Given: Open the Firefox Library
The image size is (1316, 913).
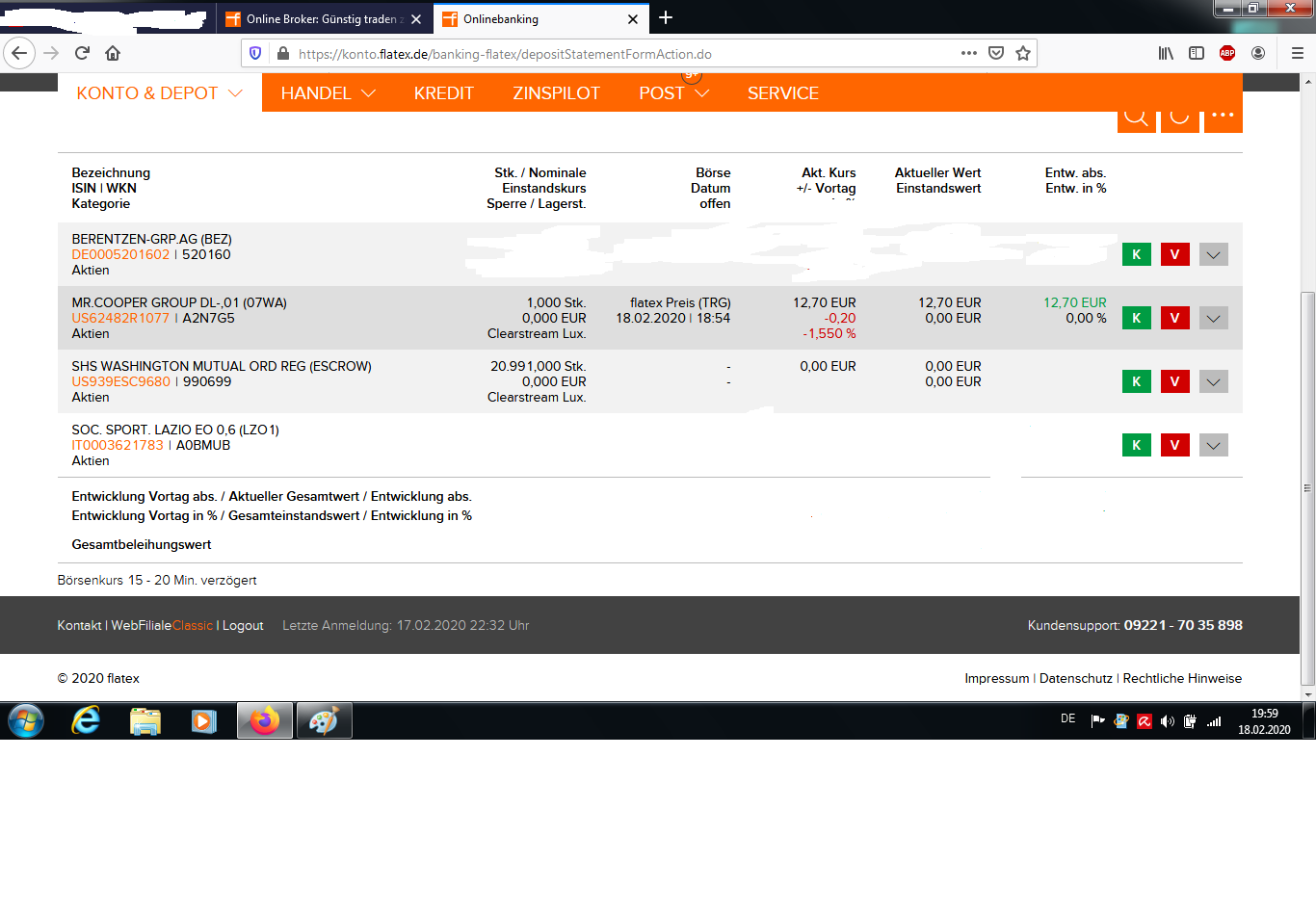Looking at the screenshot, I should 1166,53.
